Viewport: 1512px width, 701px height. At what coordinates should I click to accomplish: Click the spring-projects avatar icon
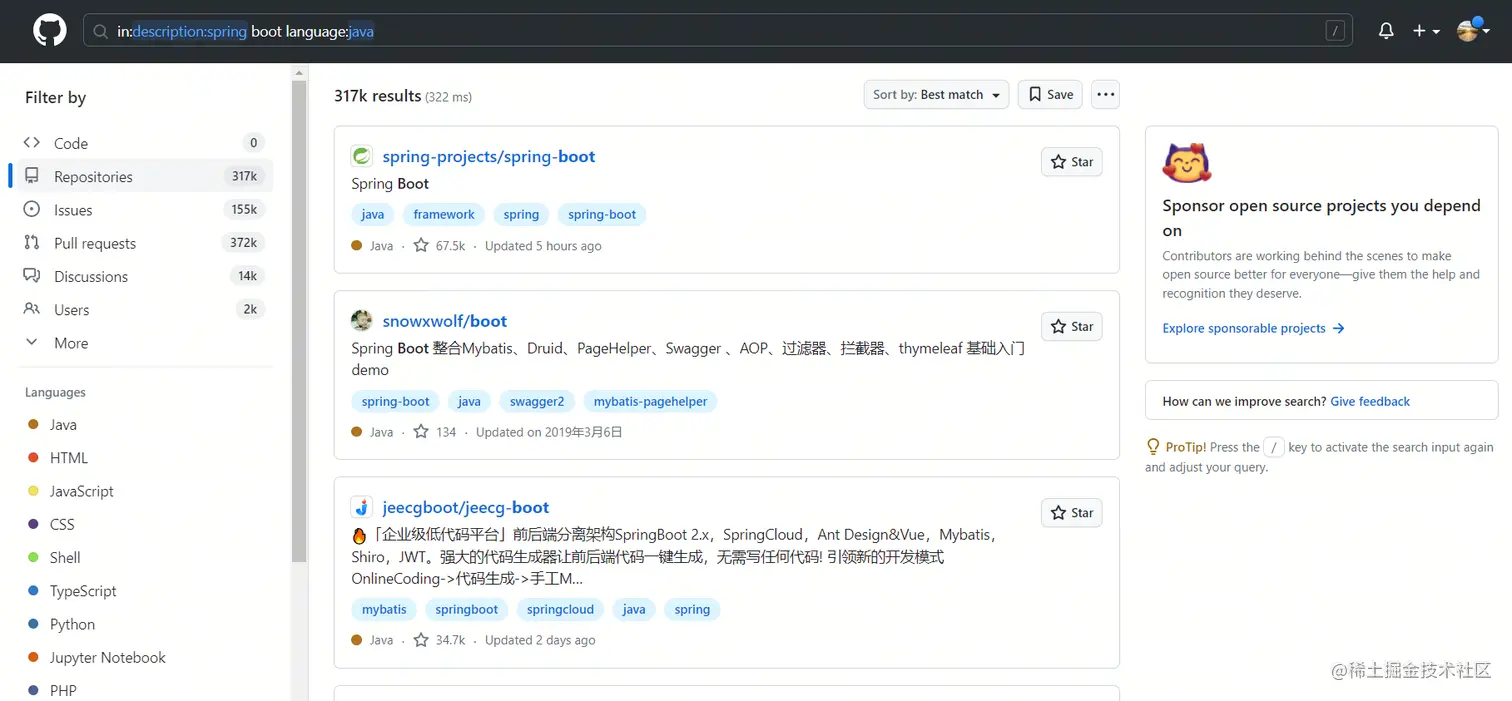pyautogui.click(x=362, y=156)
